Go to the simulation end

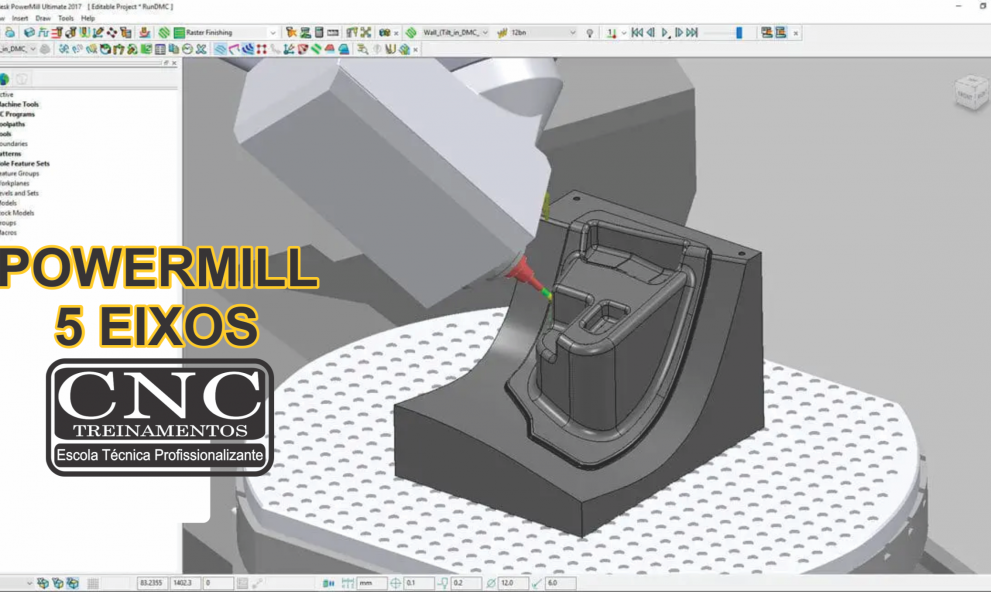pos(693,32)
